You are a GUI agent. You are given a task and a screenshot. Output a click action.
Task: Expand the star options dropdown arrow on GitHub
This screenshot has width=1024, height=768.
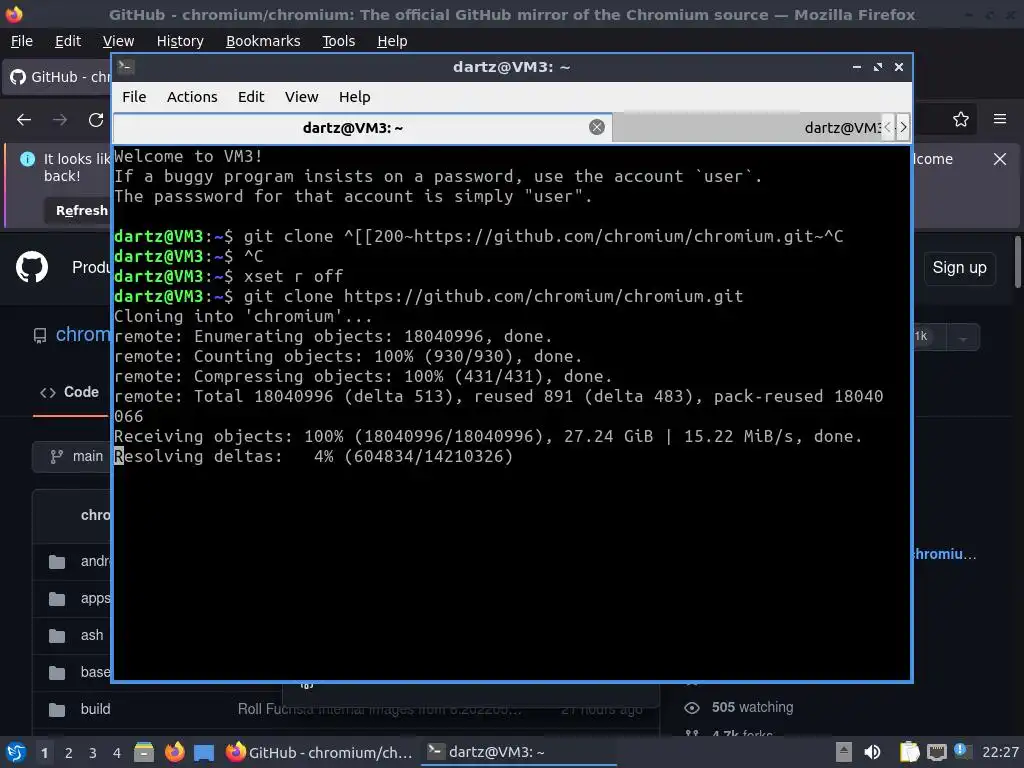click(x=963, y=338)
